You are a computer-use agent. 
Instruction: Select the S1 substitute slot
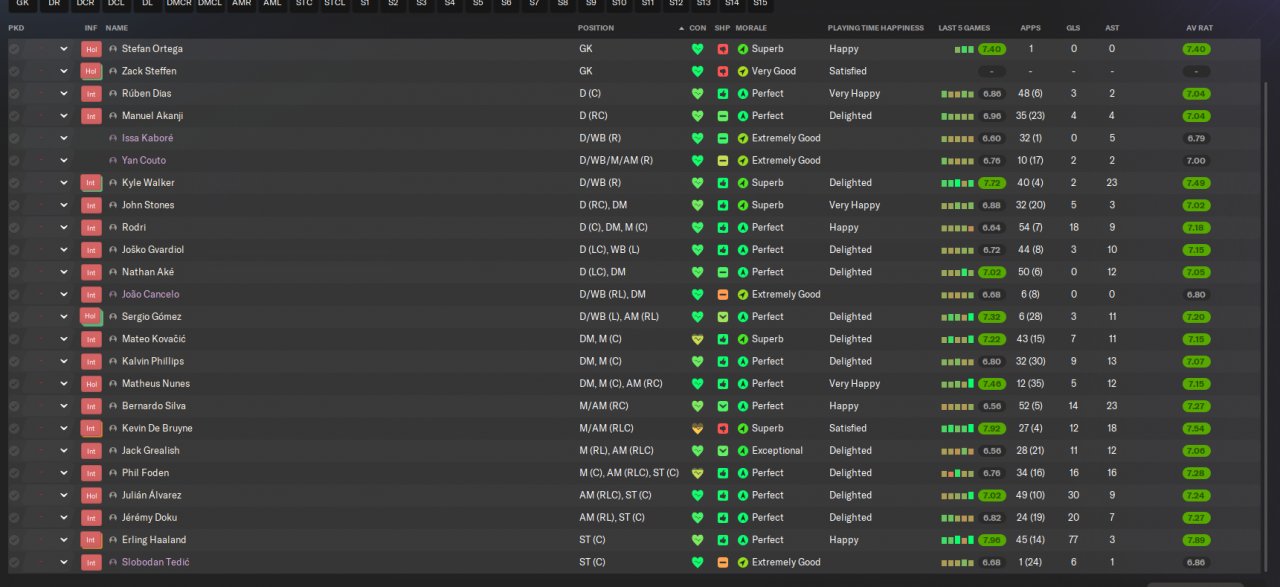365,5
